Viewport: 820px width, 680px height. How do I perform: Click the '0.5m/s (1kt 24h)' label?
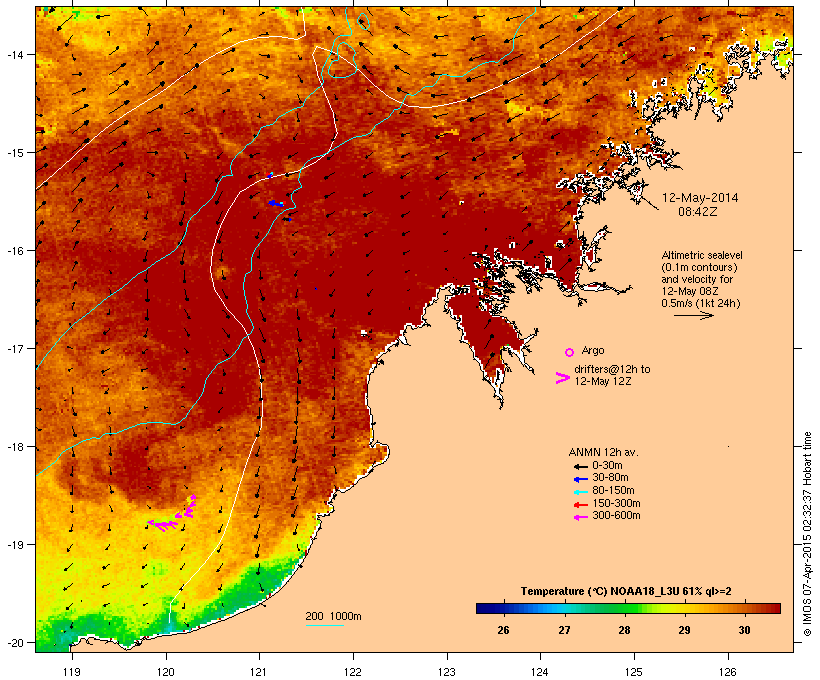pyautogui.click(x=700, y=303)
